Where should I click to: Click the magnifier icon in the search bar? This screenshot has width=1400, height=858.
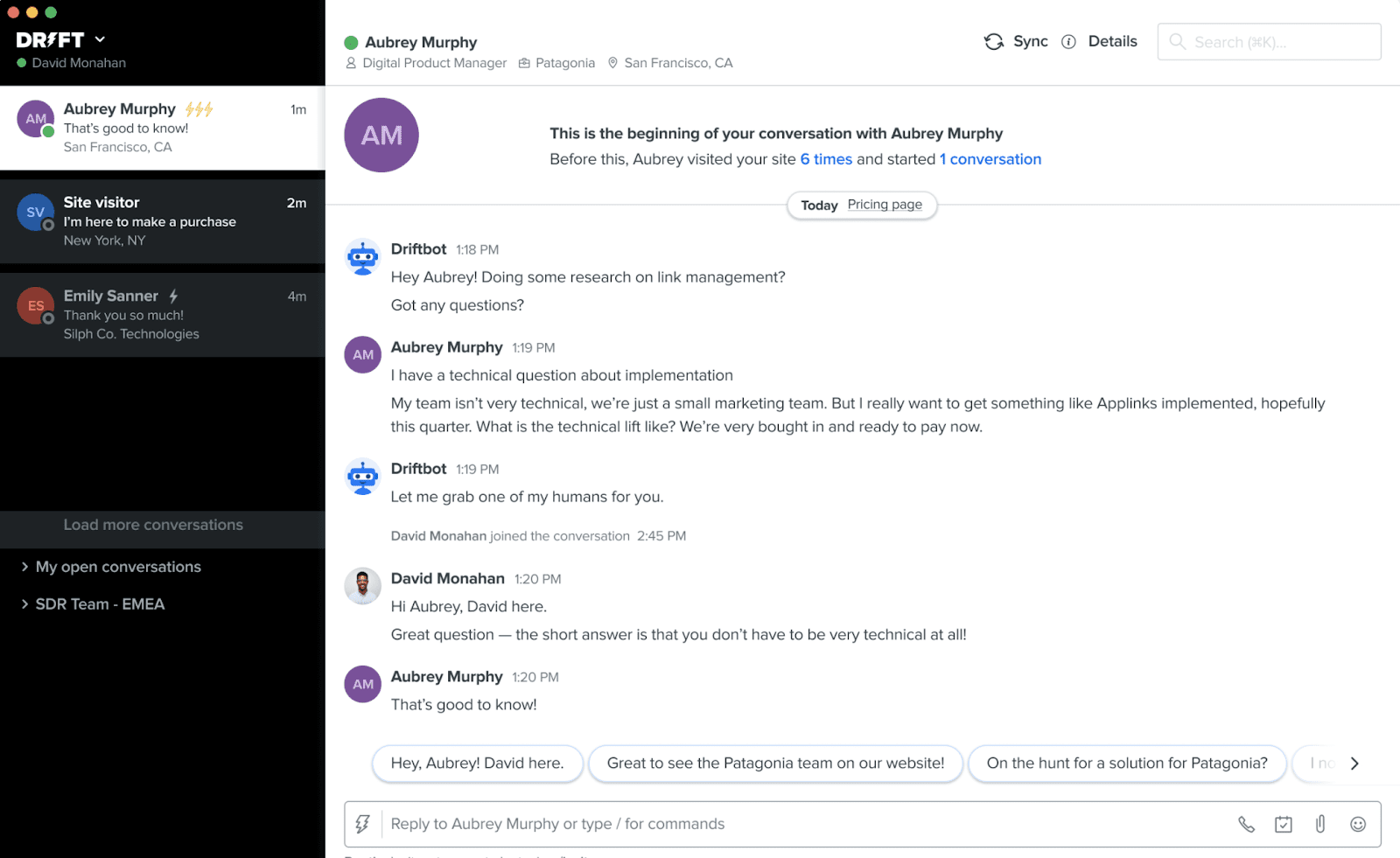click(1178, 41)
